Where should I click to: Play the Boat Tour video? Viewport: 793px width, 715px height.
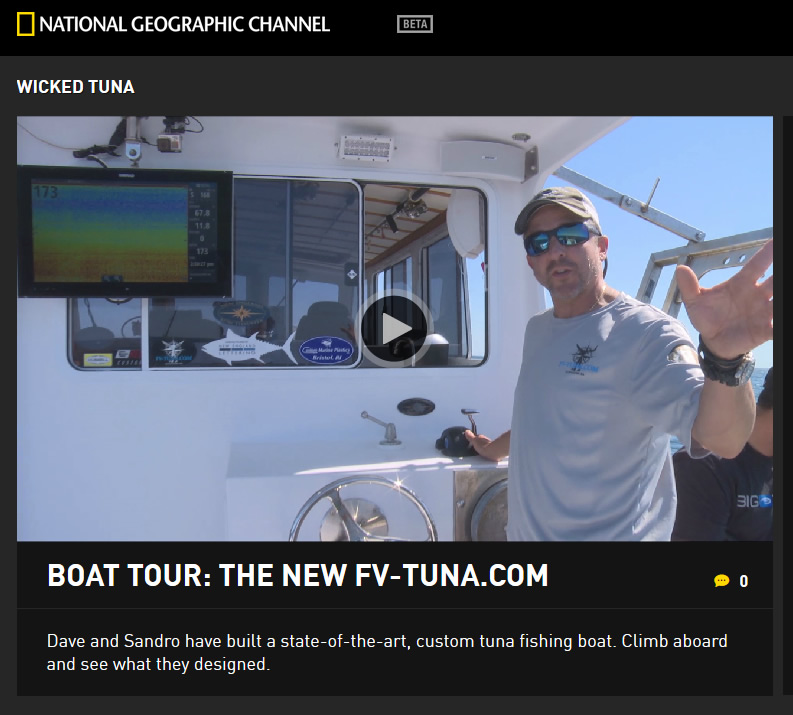pos(394,329)
